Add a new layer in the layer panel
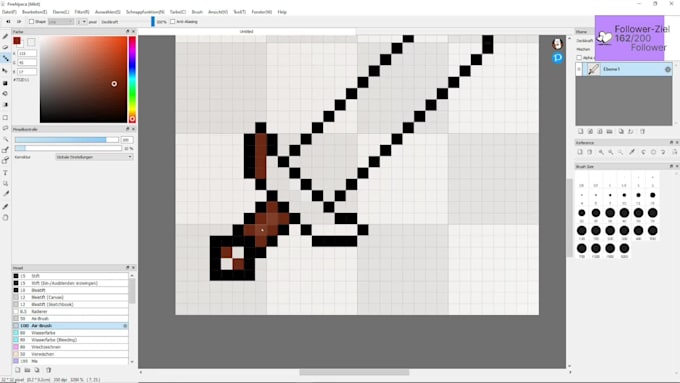The height and width of the screenshot is (383, 680). click(581, 131)
